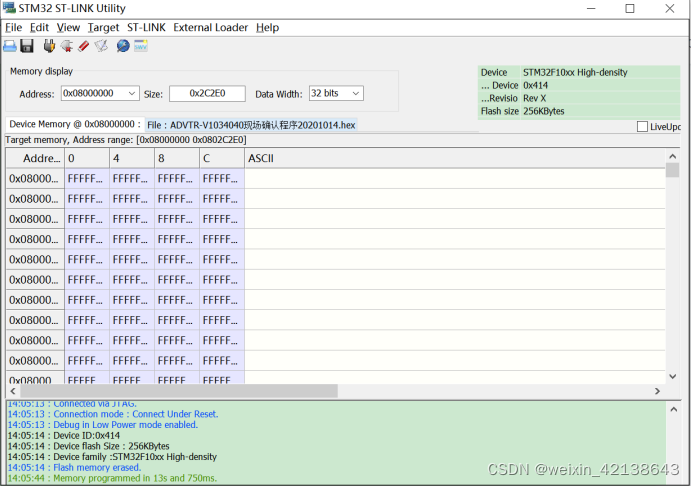This screenshot has width=694, height=486.
Task: Toggle the LiveUpdate checkbox
Action: 642,127
